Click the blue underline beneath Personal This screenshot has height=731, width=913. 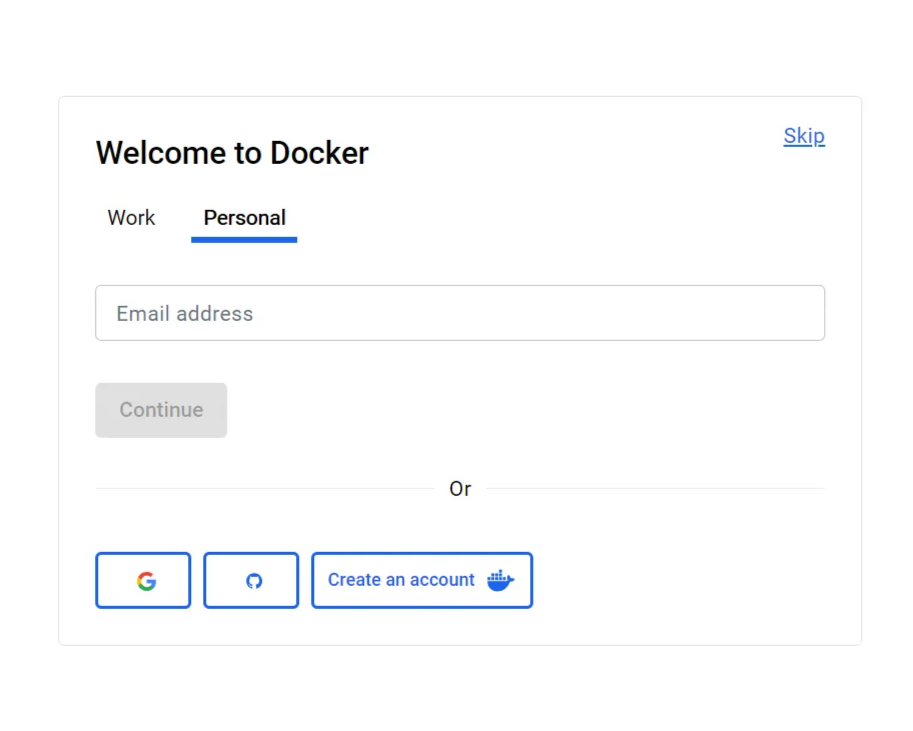pyautogui.click(x=244, y=240)
